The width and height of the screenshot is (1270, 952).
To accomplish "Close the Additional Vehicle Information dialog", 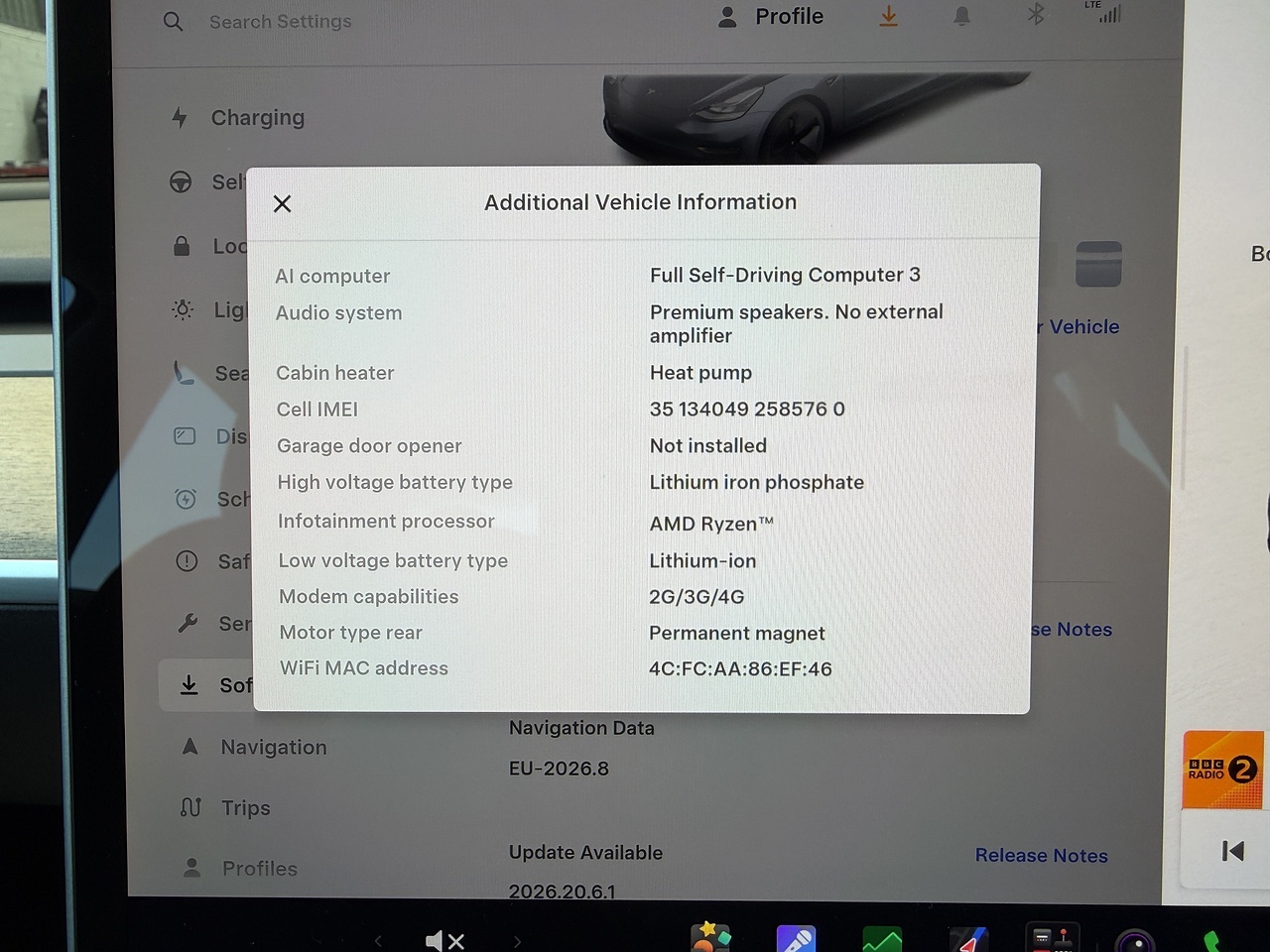I will [282, 203].
